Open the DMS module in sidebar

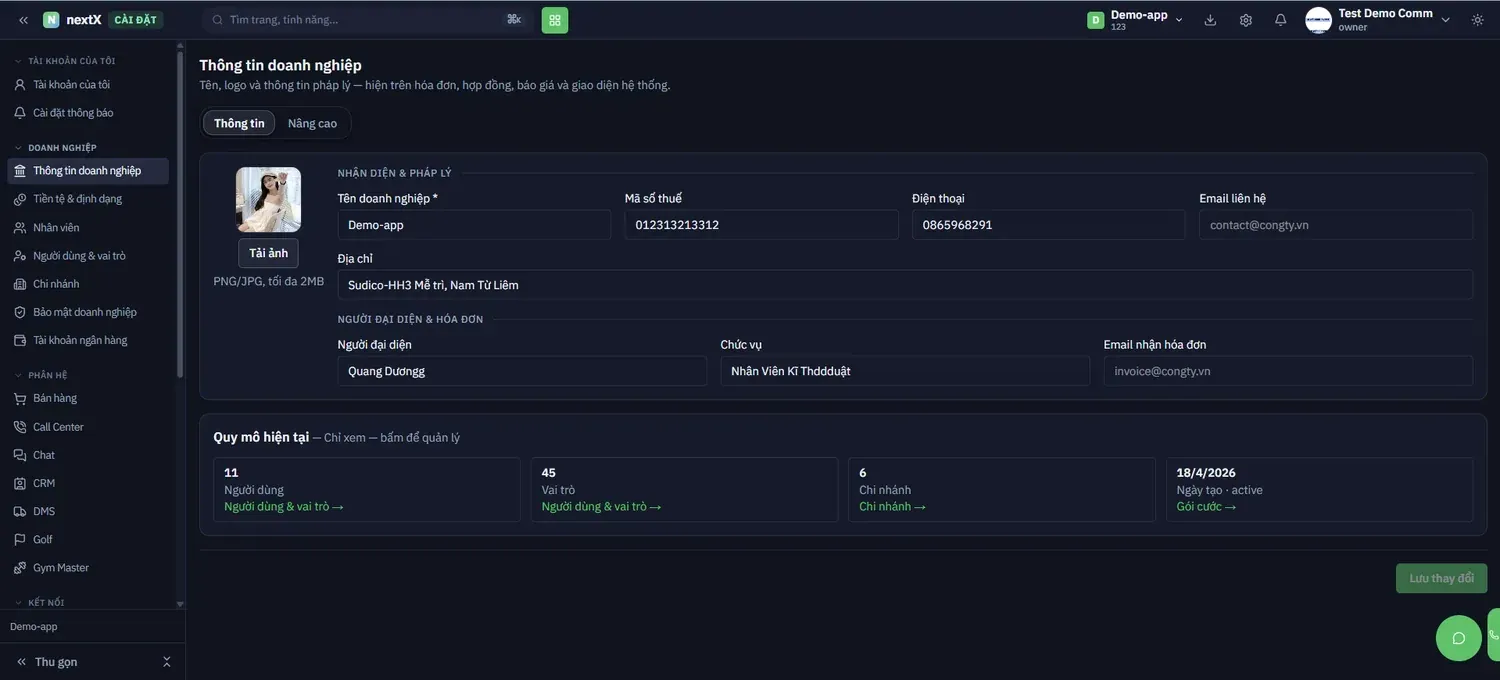click(x=88, y=511)
